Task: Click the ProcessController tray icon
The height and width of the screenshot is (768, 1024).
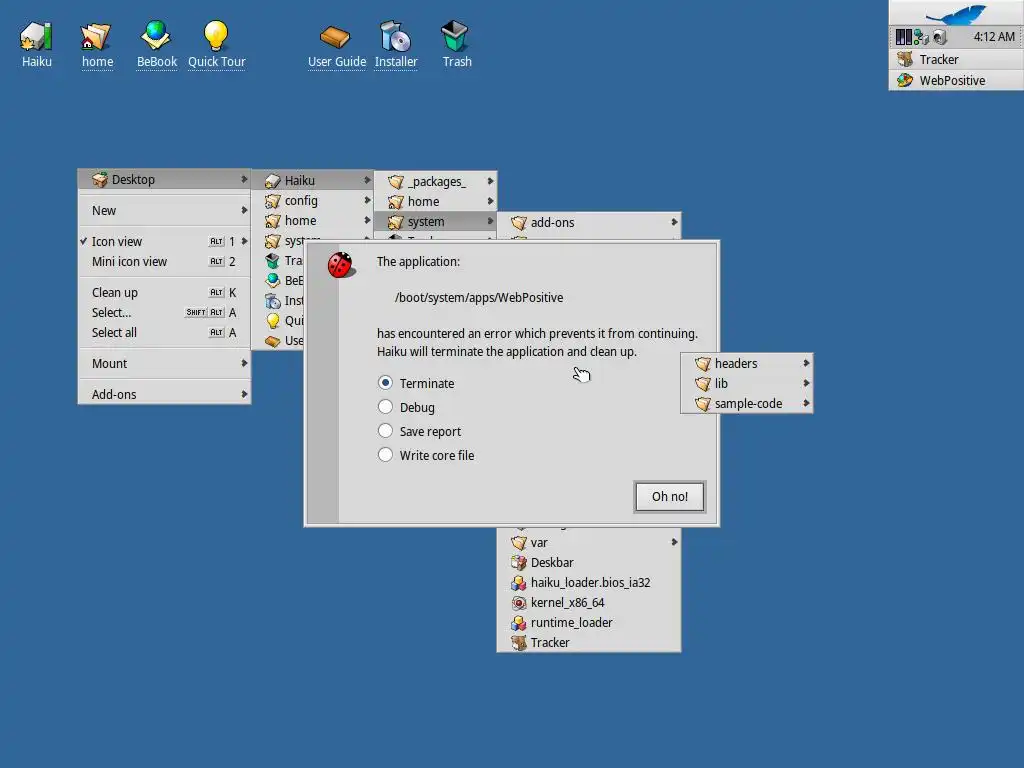Action: pos(903,37)
